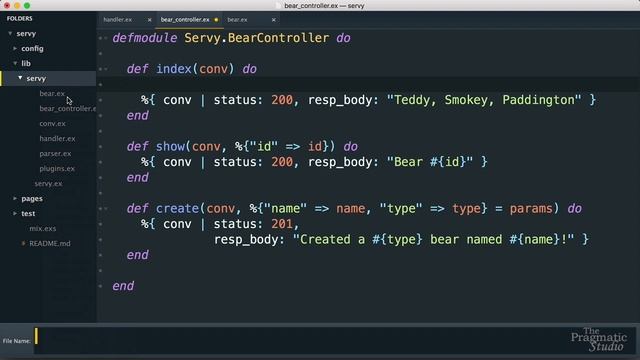Open conv.ex in the sidebar
The image size is (640, 360).
pyautogui.click(x=52, y=124)
